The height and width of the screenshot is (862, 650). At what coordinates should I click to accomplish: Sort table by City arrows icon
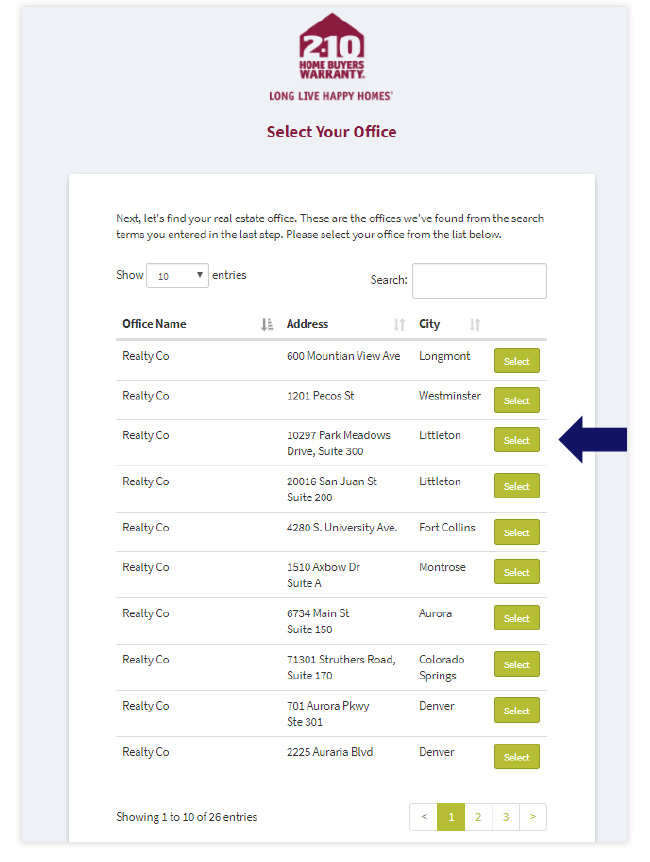(x=475, y=324)
